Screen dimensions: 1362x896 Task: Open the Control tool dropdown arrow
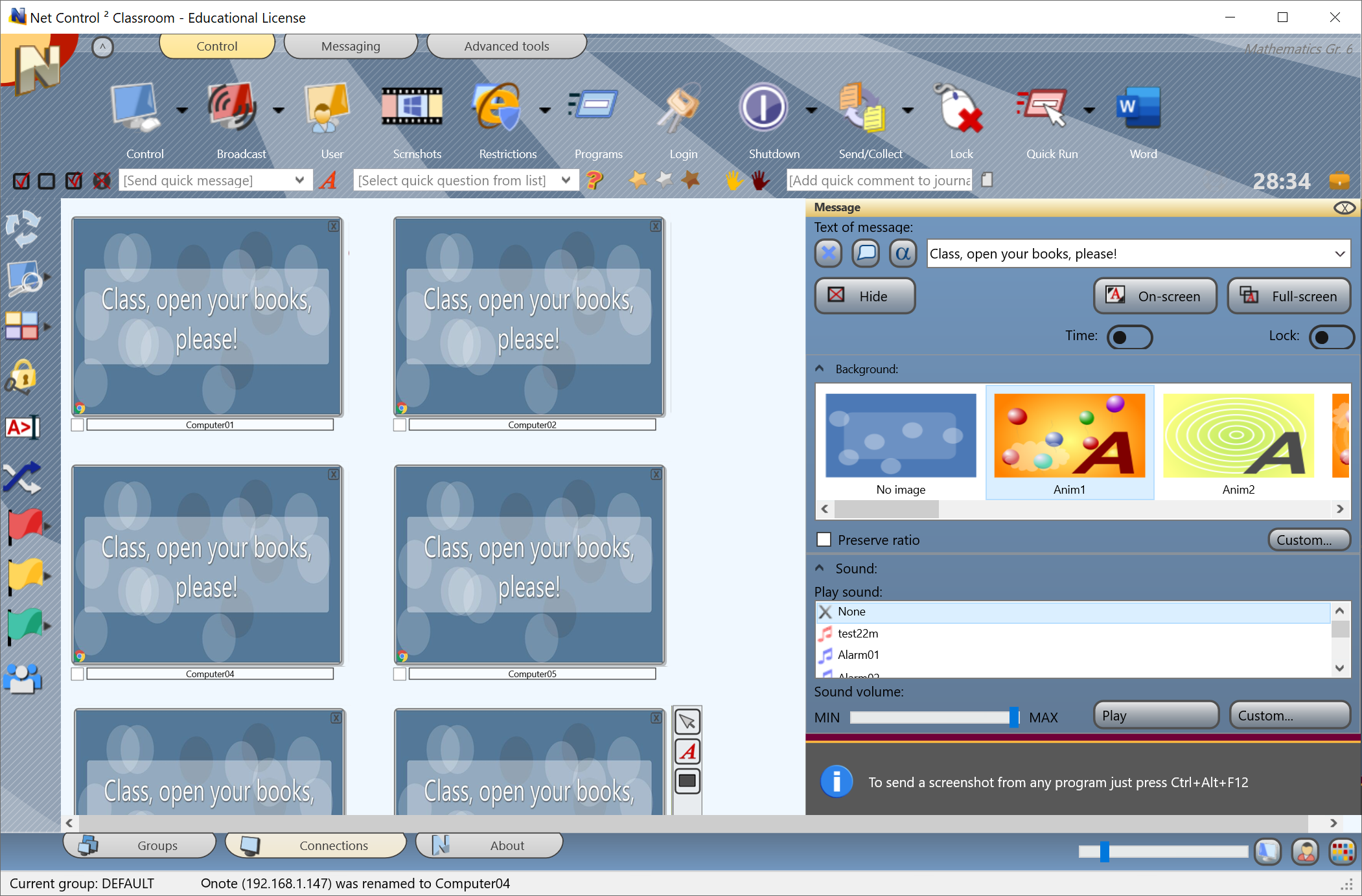[182, 110]
